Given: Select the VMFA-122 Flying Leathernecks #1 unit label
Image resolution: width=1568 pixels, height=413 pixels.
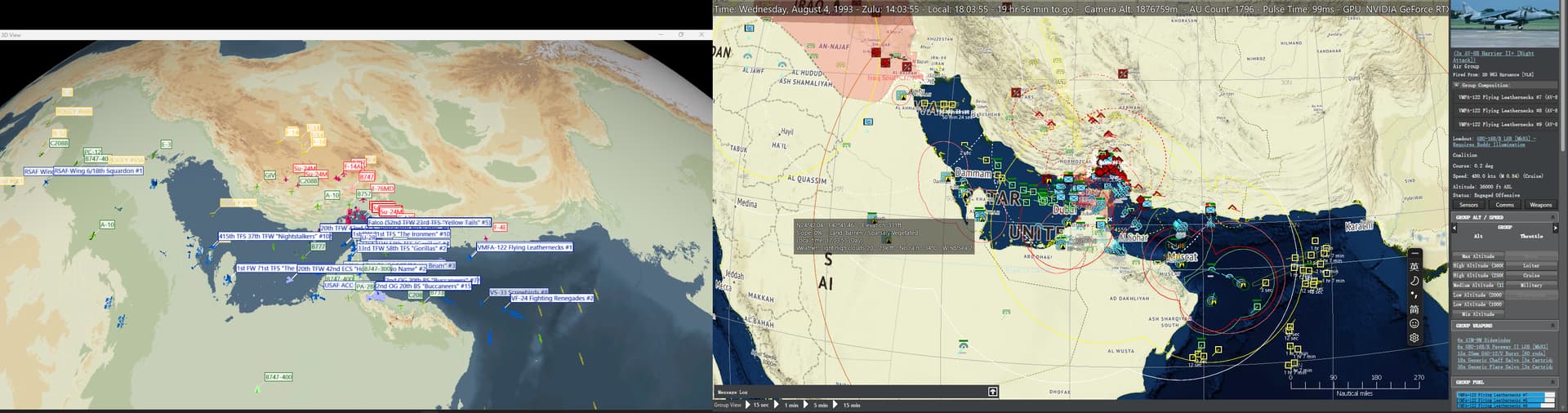Looking at the screenshot, I should click(x=525, y=247).
